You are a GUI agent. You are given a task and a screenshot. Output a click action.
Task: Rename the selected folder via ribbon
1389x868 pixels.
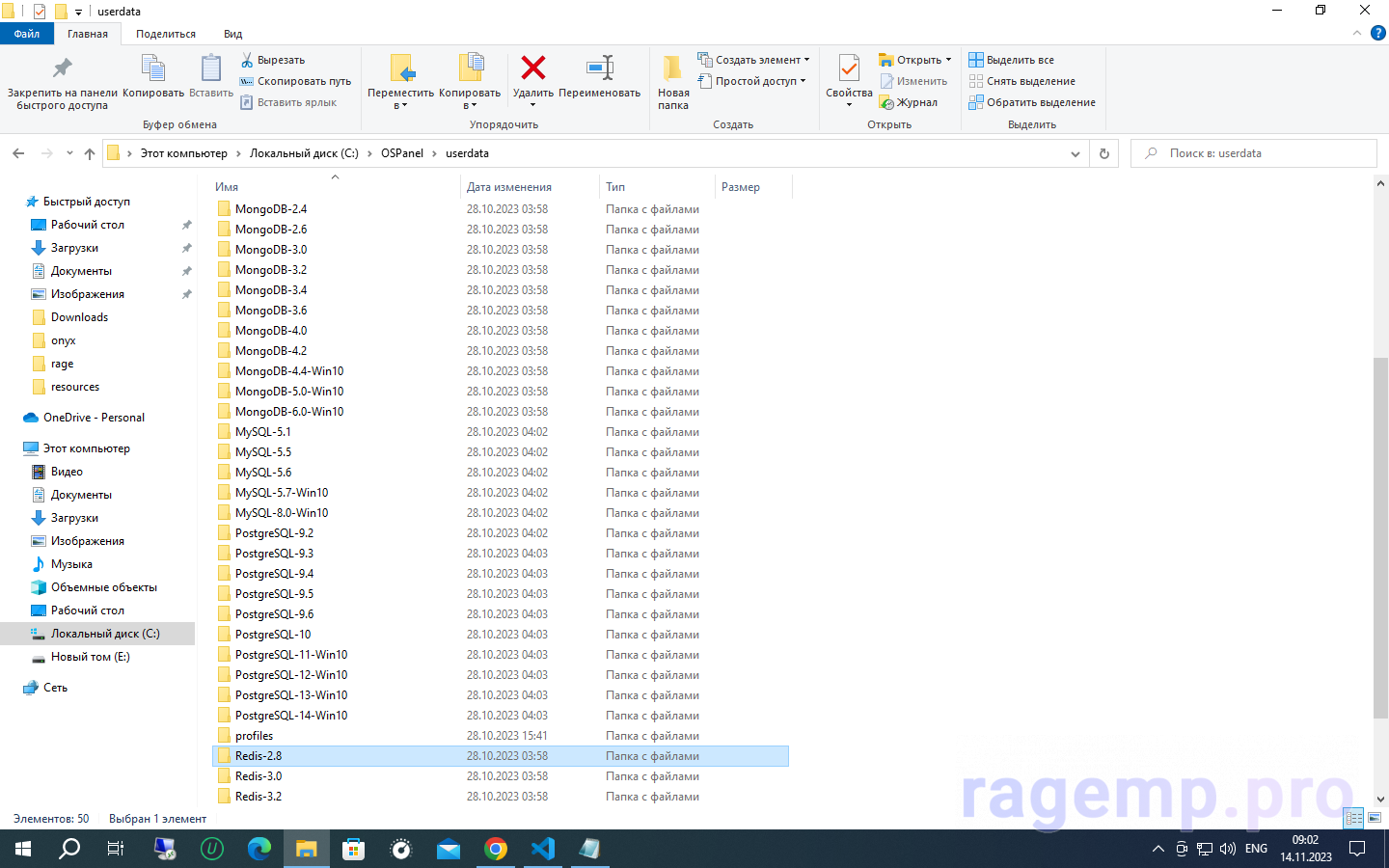pos(600,77)
